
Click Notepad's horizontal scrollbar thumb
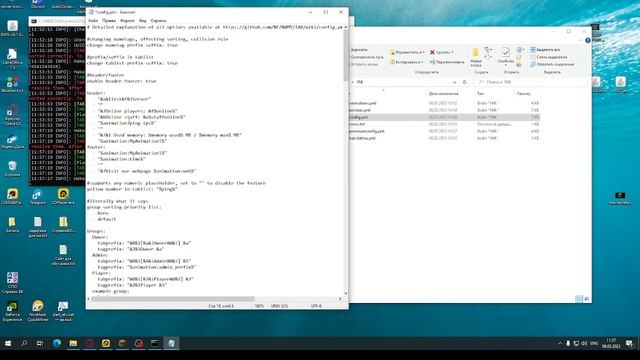tap(172, 299)
